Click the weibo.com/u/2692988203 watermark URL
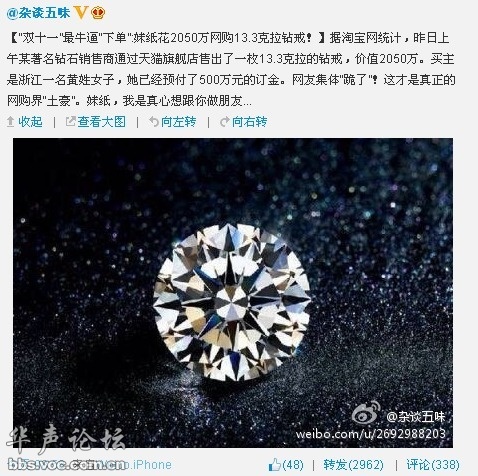The width and height of the screenshot is (478, 476). tap(370, 434)
